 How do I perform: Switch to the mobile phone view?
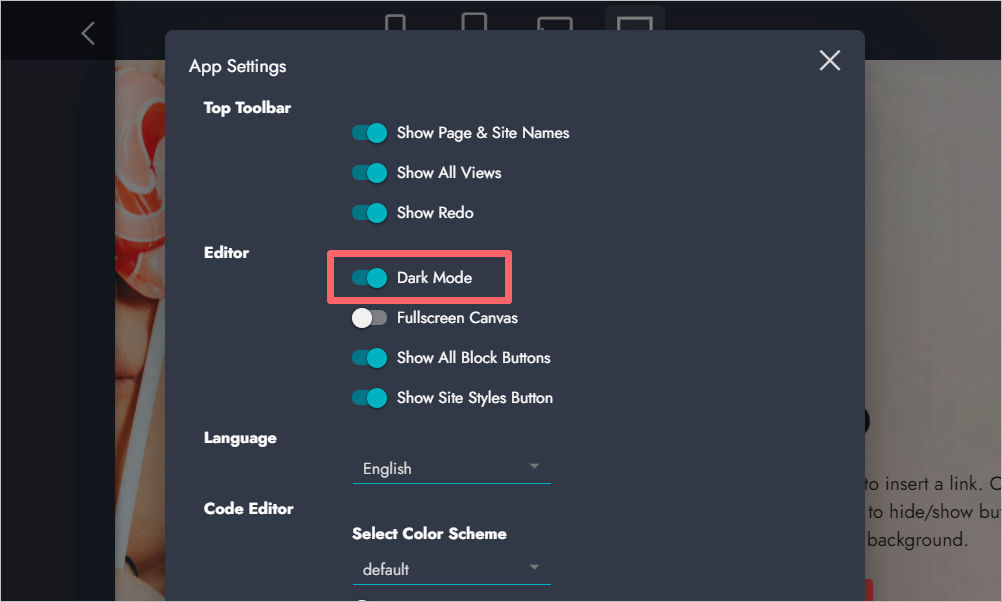click(396, 22)
